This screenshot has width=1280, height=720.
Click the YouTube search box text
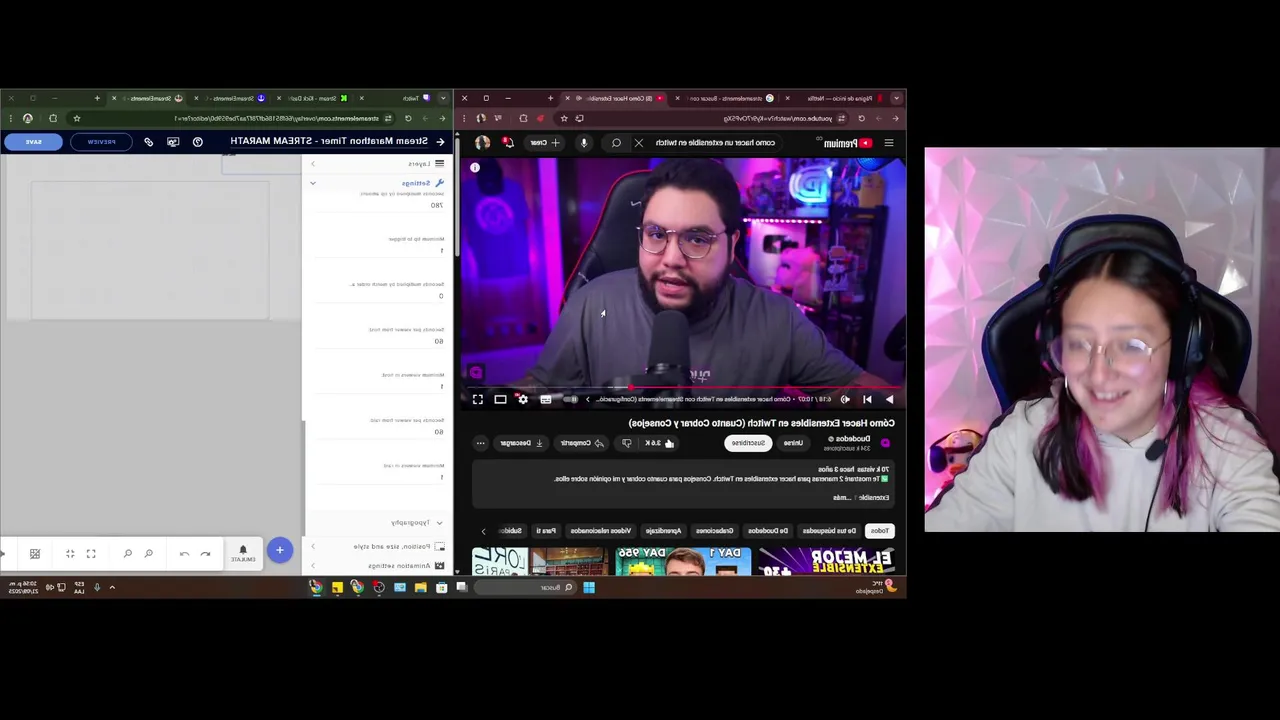coord(715,143)
